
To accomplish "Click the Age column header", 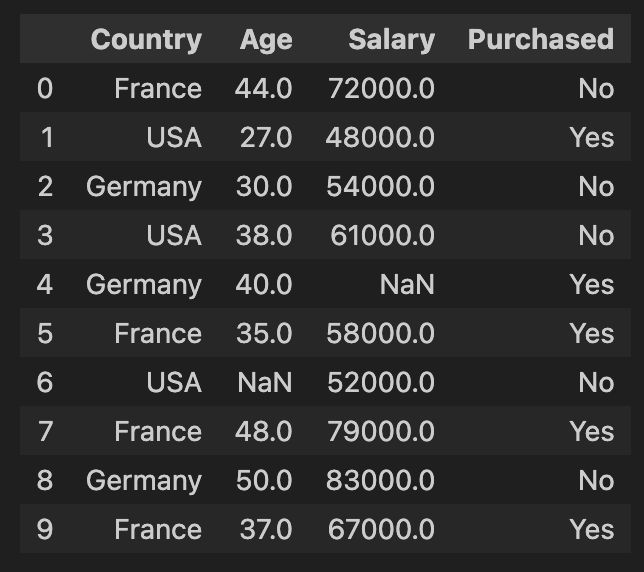I will point(266,40).
